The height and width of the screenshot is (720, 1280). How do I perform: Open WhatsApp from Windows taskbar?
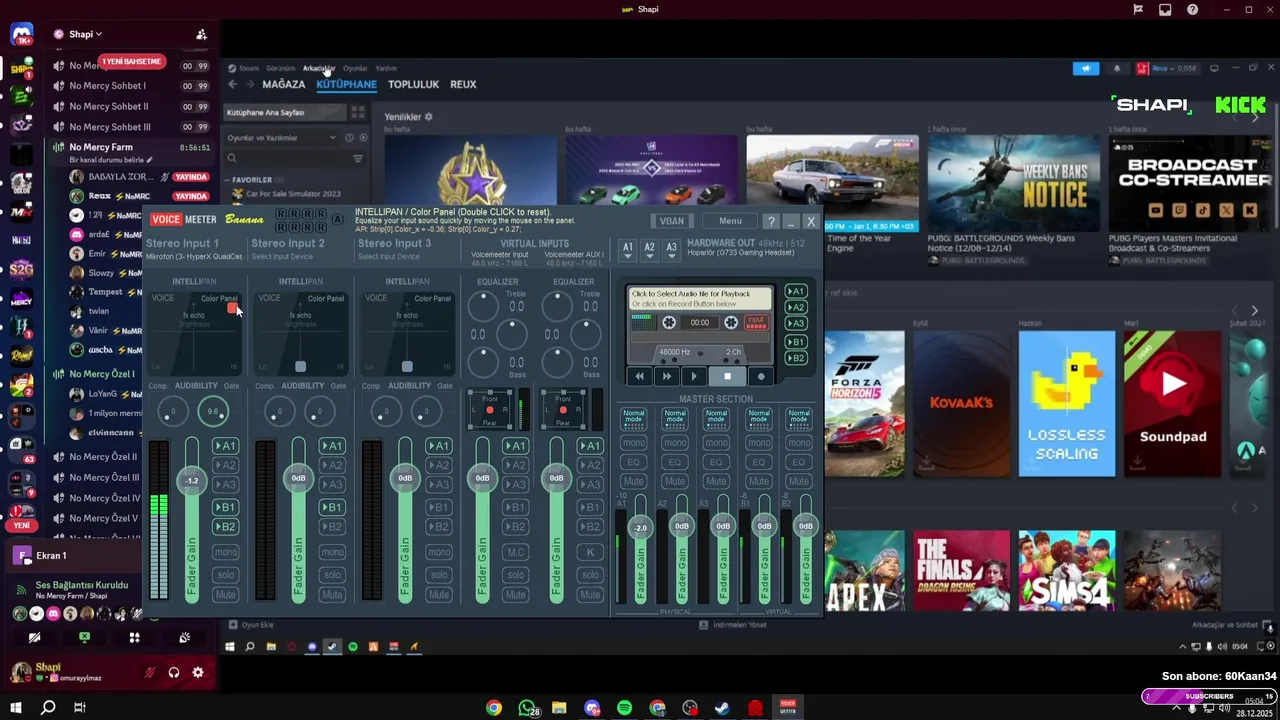527,708
